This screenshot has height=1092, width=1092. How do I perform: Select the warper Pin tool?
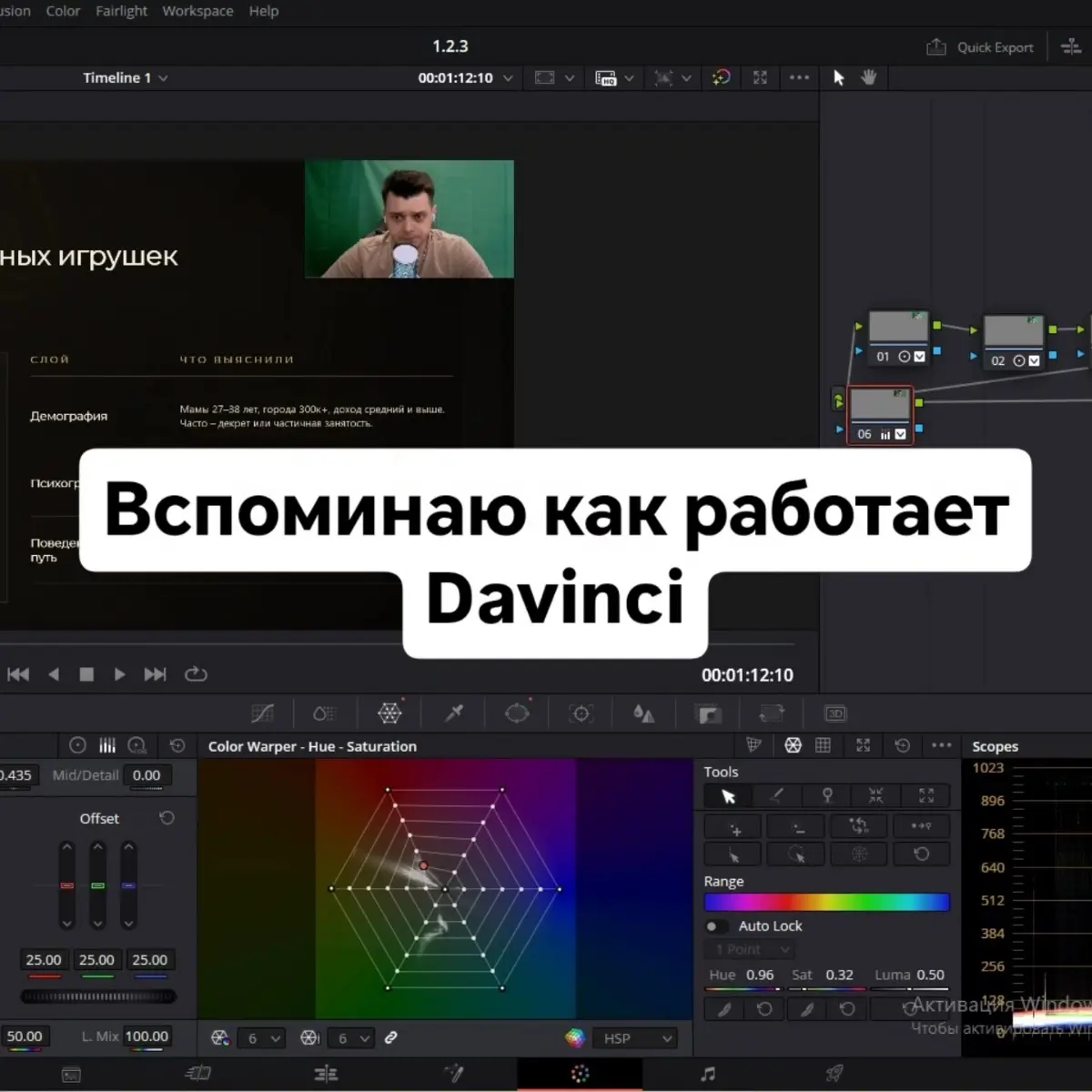pos(827,796)
